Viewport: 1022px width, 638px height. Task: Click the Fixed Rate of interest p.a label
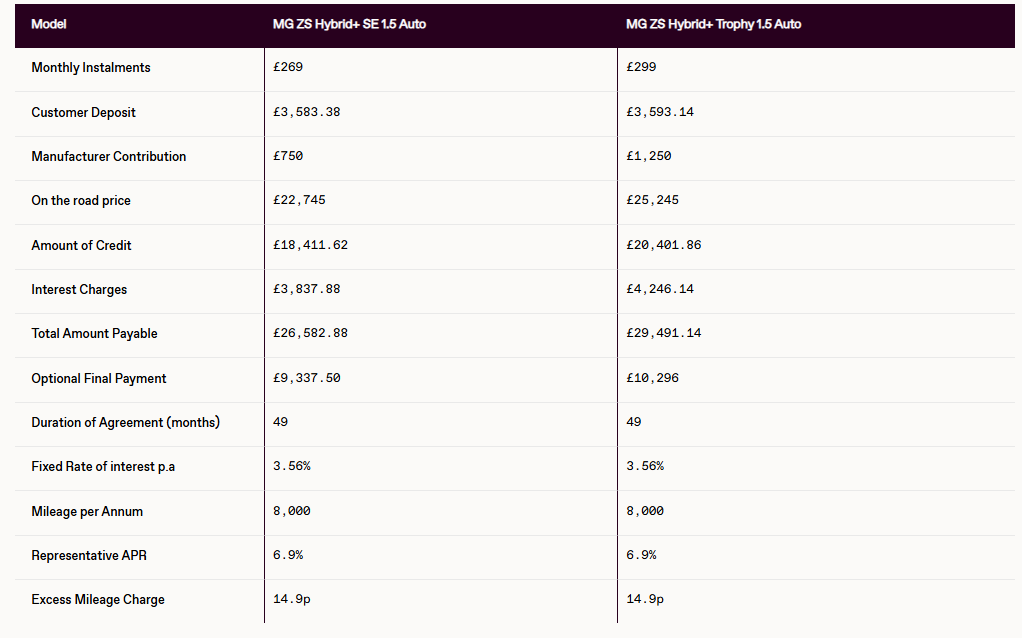coord(103,467)
